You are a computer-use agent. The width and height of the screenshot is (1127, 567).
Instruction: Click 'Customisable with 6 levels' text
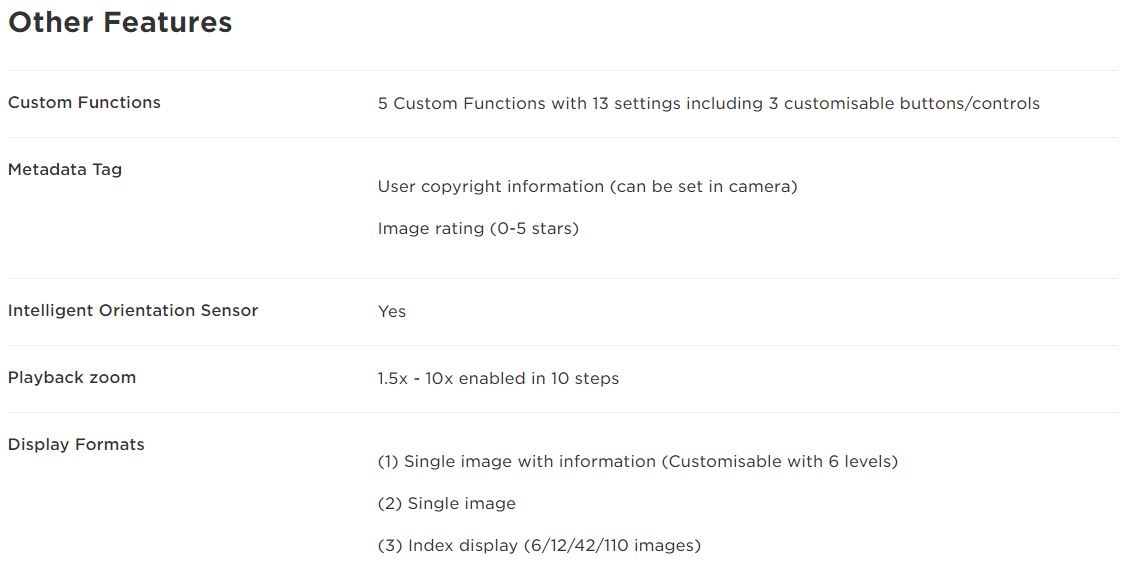point(779,461)
